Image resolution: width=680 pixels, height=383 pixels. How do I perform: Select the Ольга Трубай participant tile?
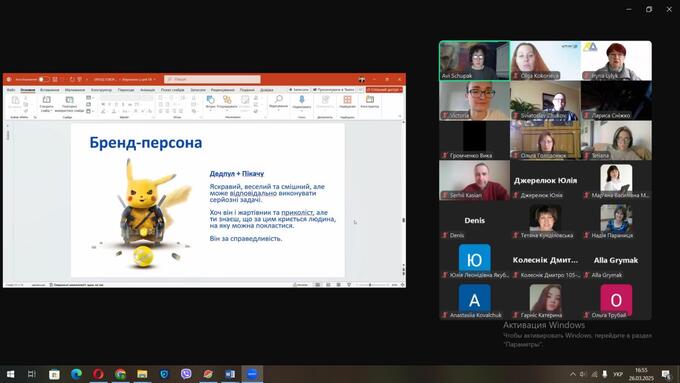(616, 300)
